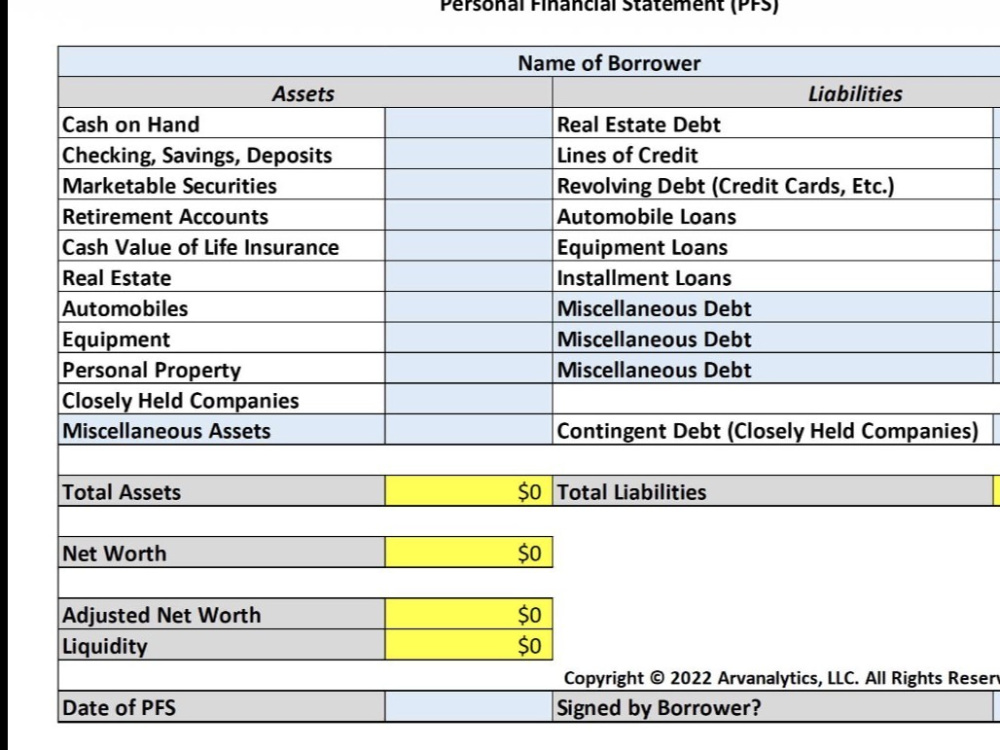Select the Installment Loans label
The image size is (1000, 750).
644,277
